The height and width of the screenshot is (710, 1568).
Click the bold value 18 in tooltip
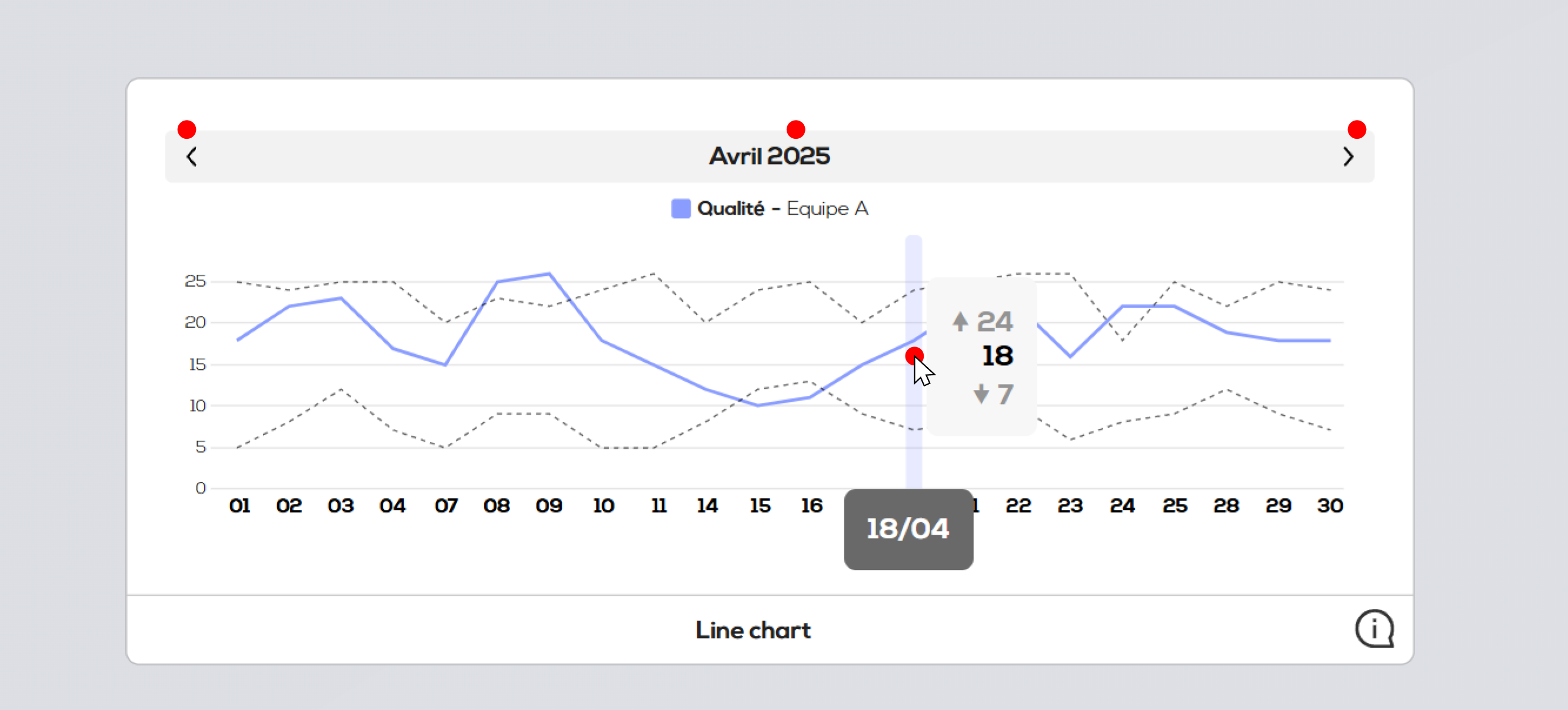coord(997,356)
